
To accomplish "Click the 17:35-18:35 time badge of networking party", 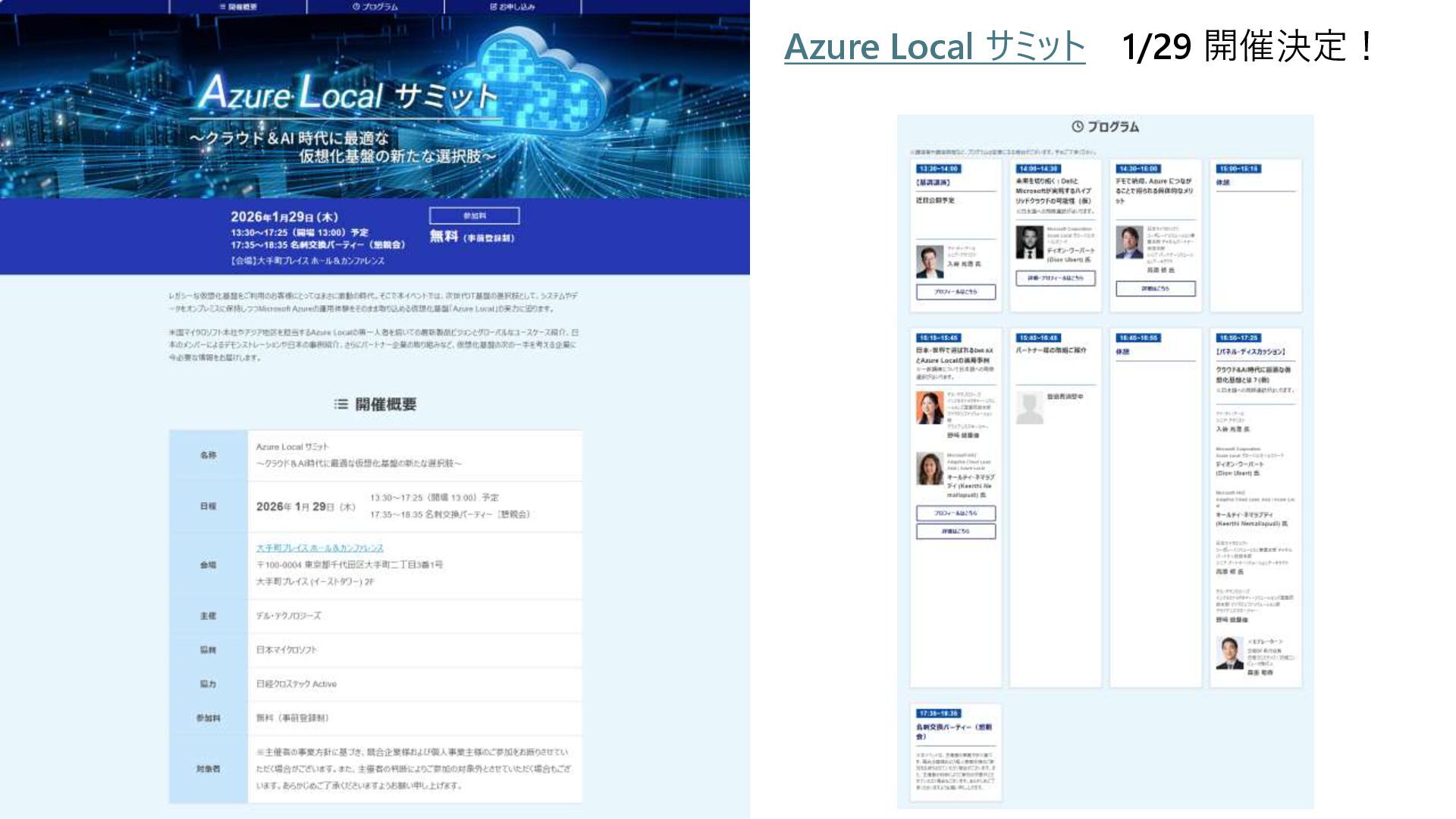I will pyautogui.click(x=939, y=714).
